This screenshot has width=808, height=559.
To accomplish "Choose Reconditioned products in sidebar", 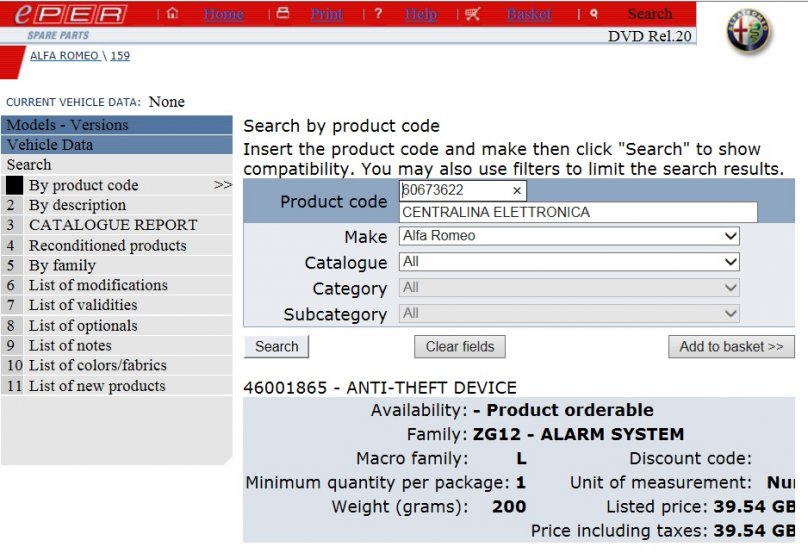I will click(x=107, y=245).
